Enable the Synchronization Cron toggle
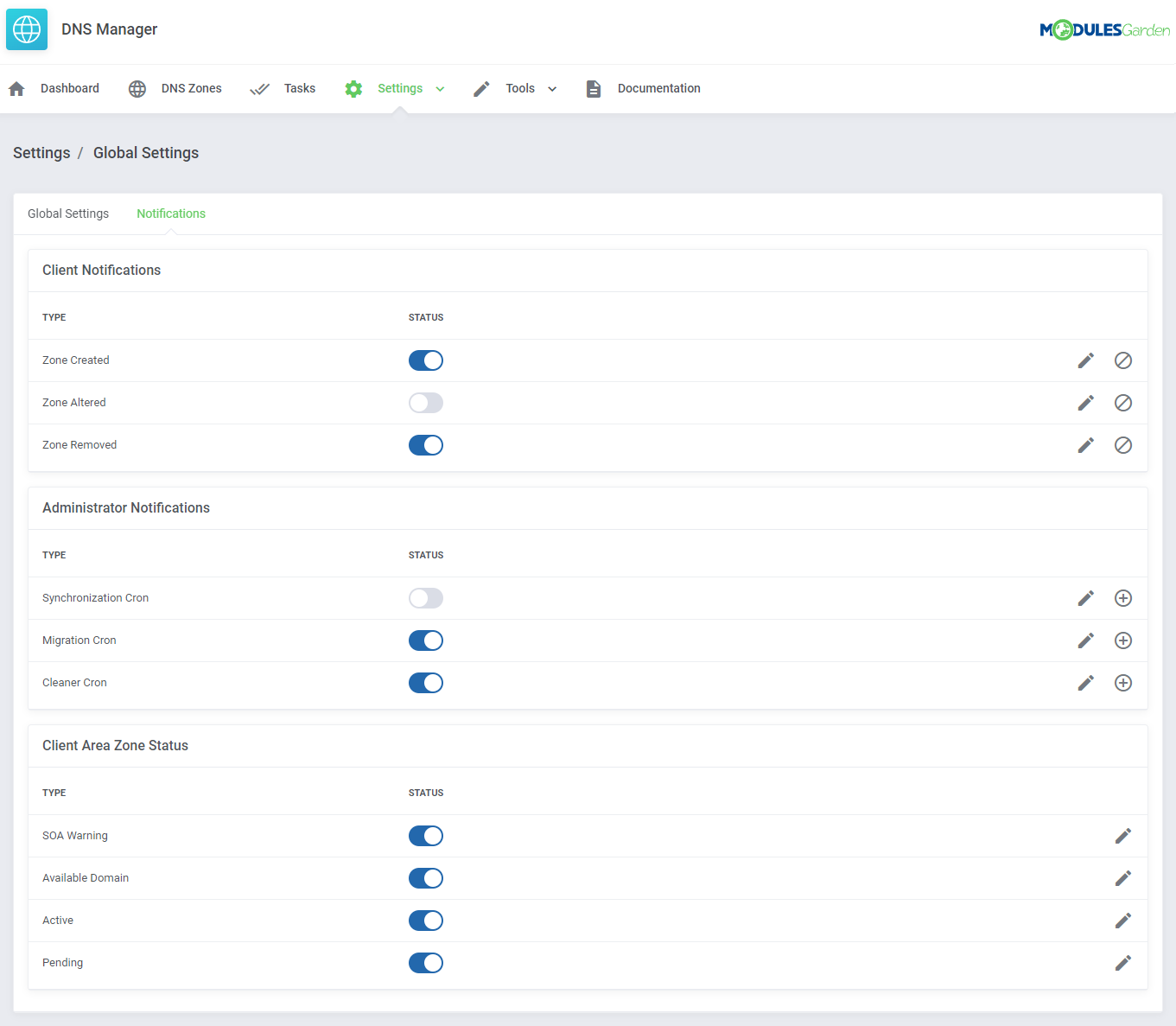1176x1026 pixels. [426, 597]
